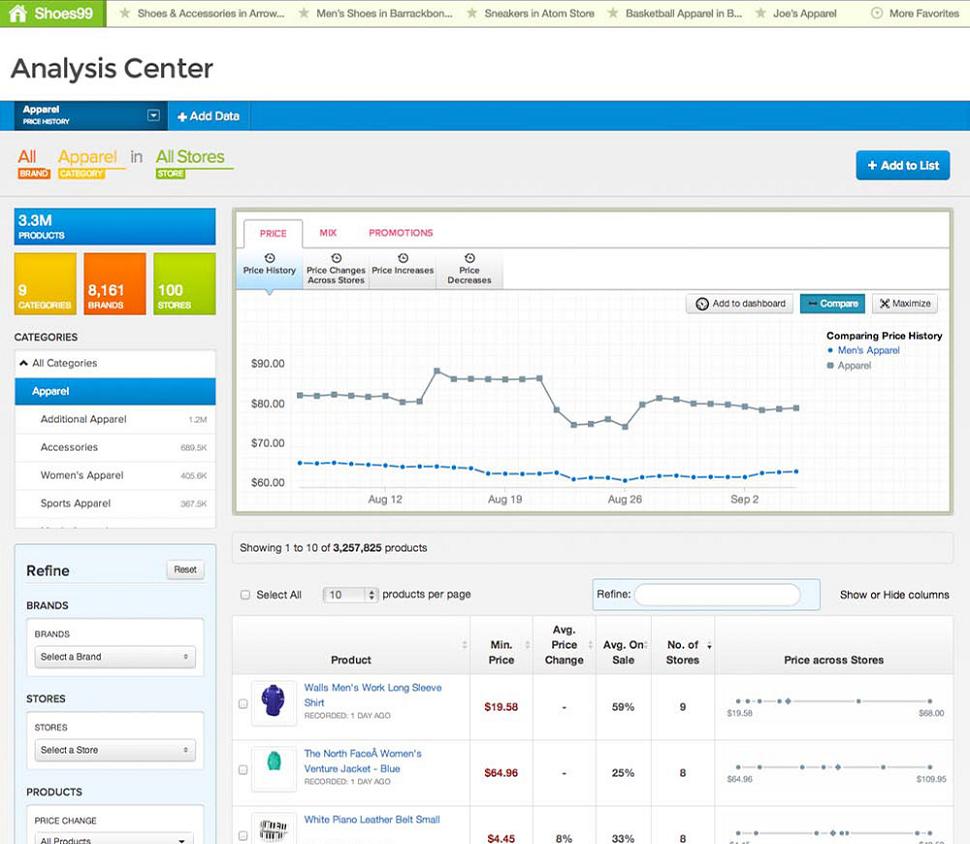This screenshot has height=844, width=970.
Task: Click the Shoes99 home icon
Action: 18,14
